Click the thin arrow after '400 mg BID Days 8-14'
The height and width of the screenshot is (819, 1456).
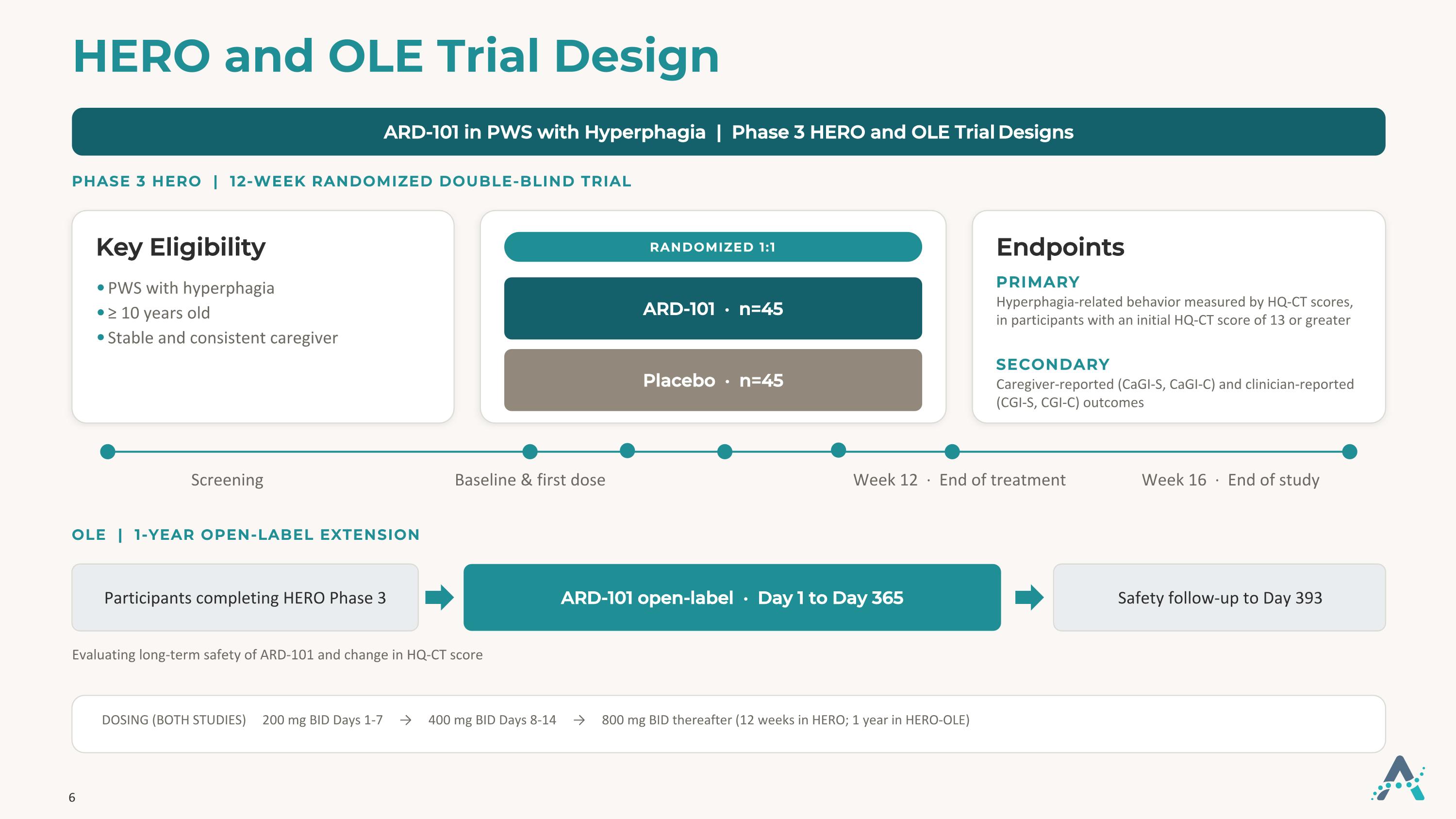pos(579,720)
